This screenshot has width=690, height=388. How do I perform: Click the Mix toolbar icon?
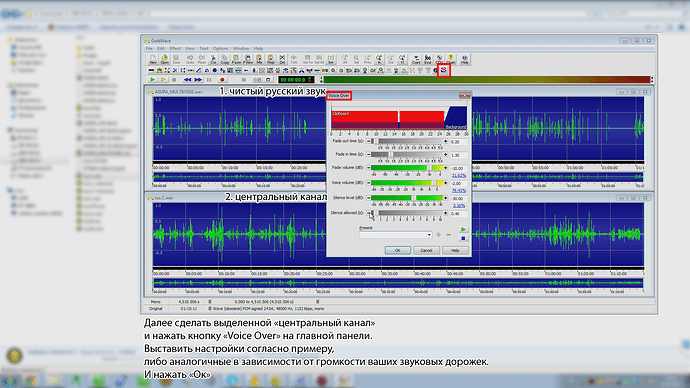[x=259, y=59]
